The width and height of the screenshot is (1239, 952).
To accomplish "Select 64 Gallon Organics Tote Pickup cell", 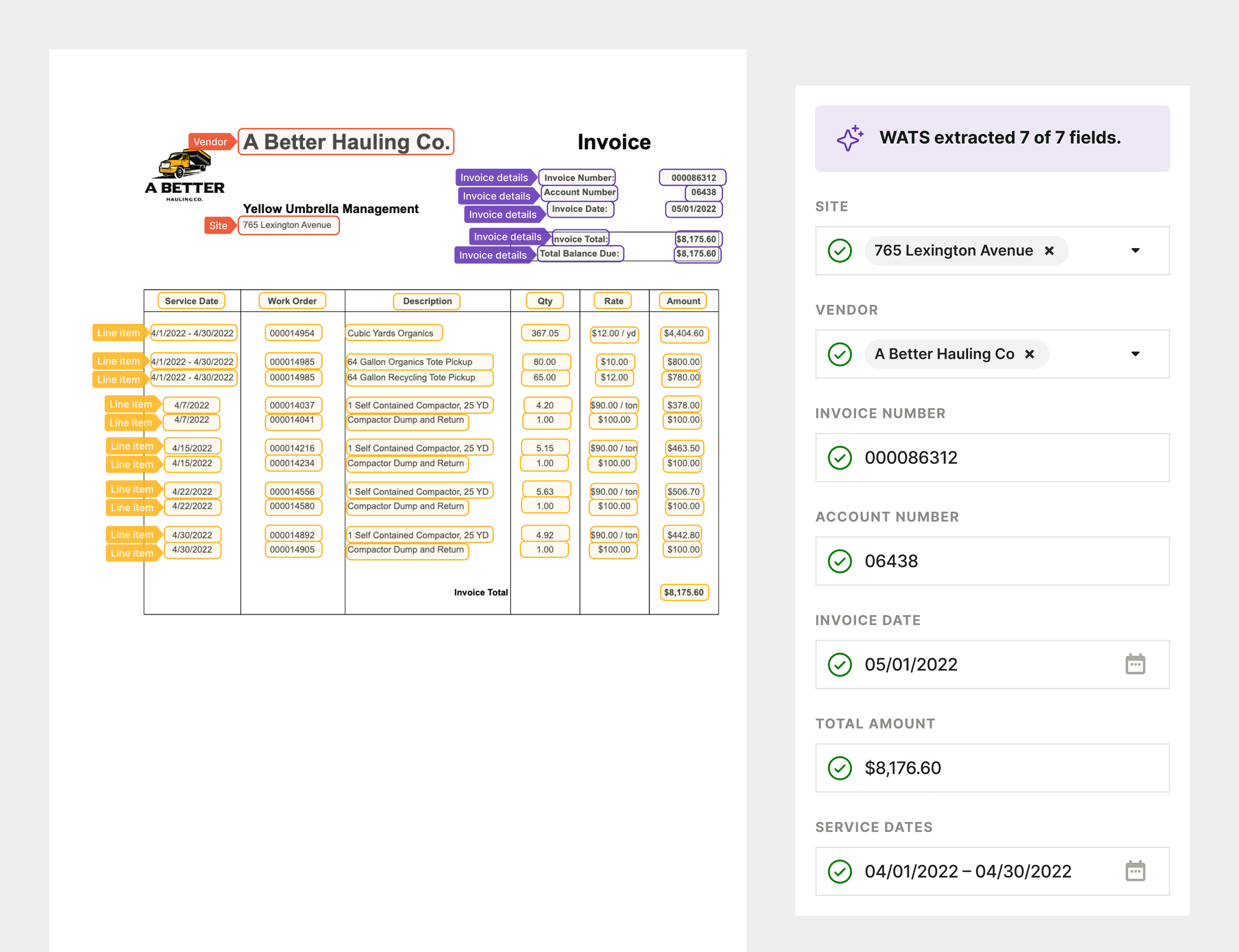I will [420, 362].
